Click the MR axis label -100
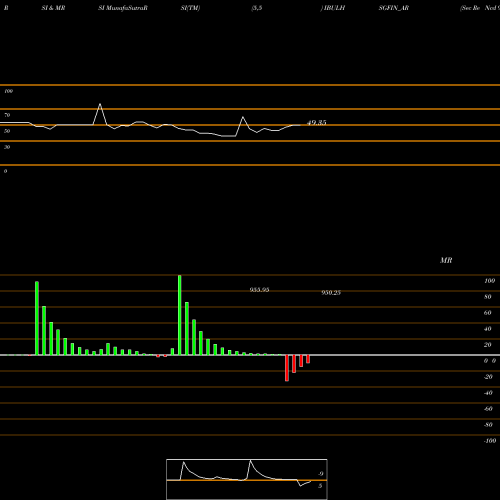The width and height of the screenshot is (500, 500). pyautogui.click(x=490, y=441)
